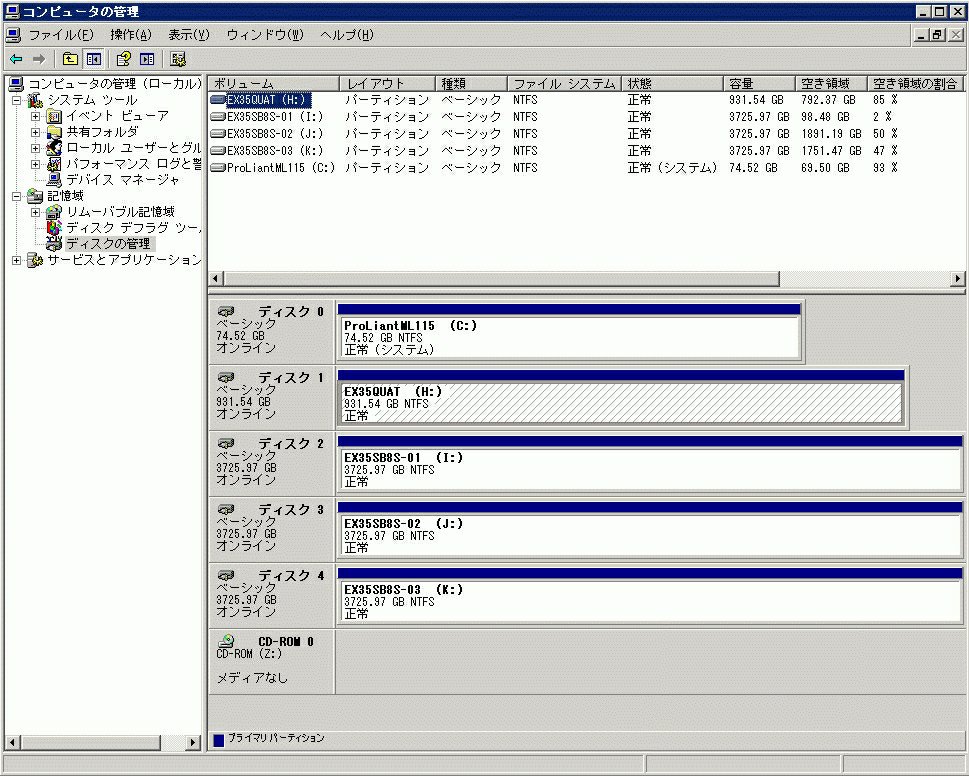This screenshot has height=776, width=969.
Task: Click the EX35QUAT (H:) volume icon
Action: 218,99
